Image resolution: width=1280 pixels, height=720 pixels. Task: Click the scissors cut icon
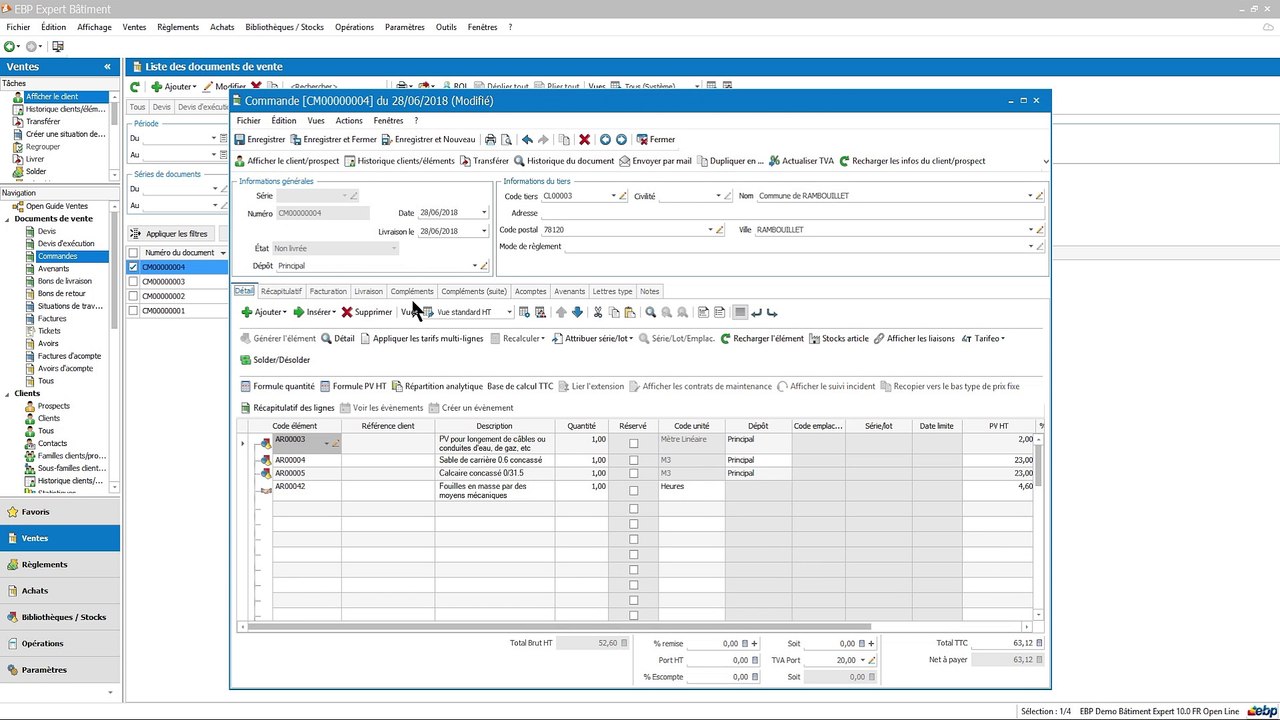point(598,312)
